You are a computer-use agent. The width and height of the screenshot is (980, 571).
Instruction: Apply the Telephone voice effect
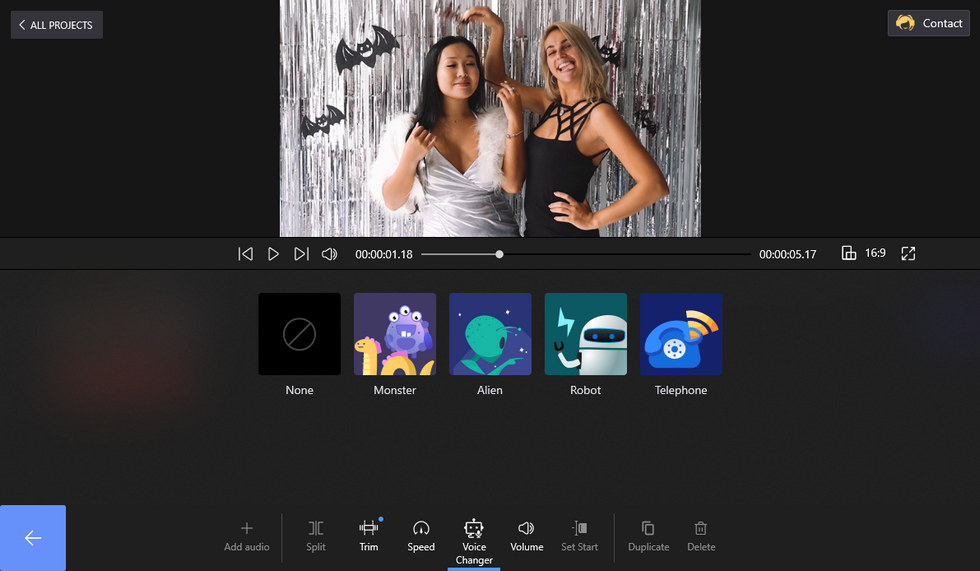[x=681, y=334]
